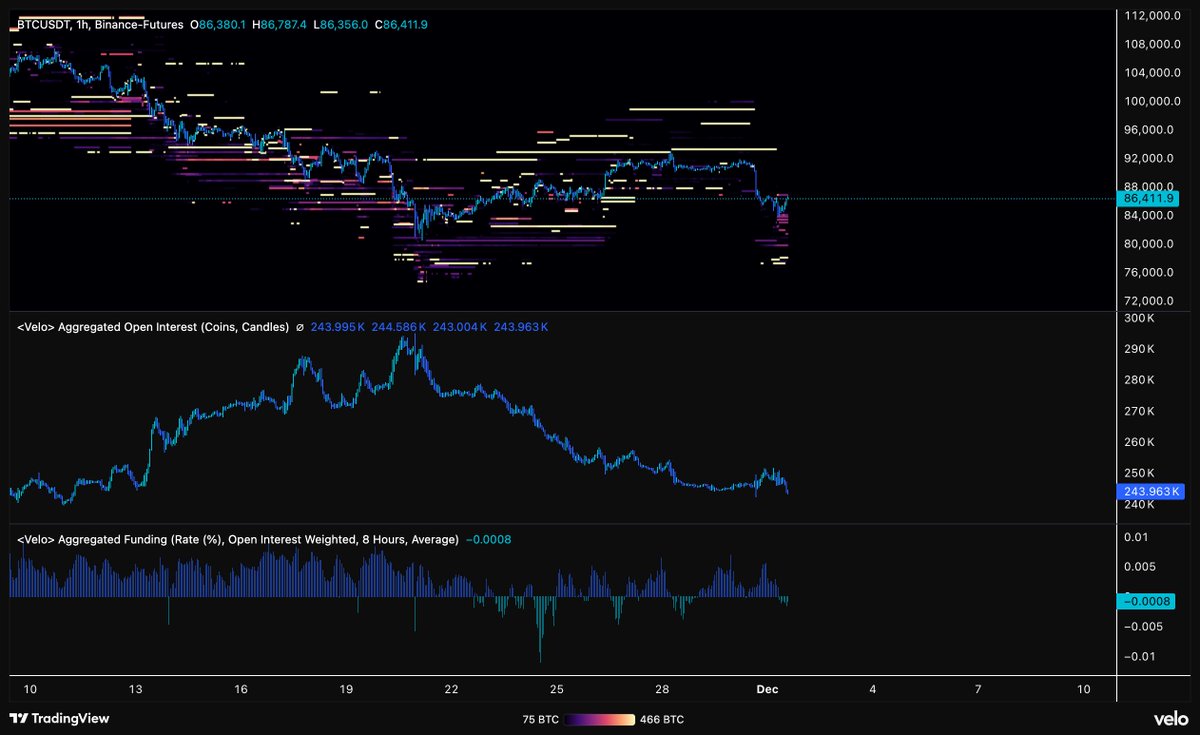Click the 270K Open Interest axis label

click(1139, 411)
